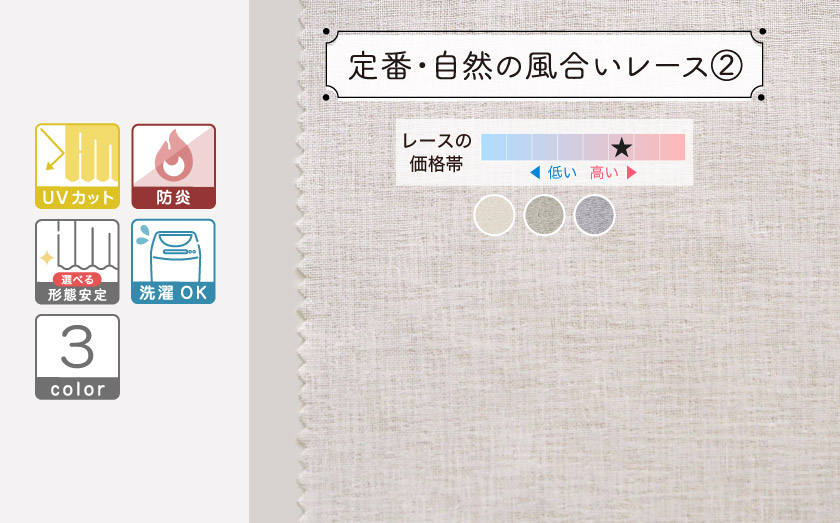This screenshot has width=840, height=523.
Task: Click the yellow UVカット icon
Action: click(77, 166)
